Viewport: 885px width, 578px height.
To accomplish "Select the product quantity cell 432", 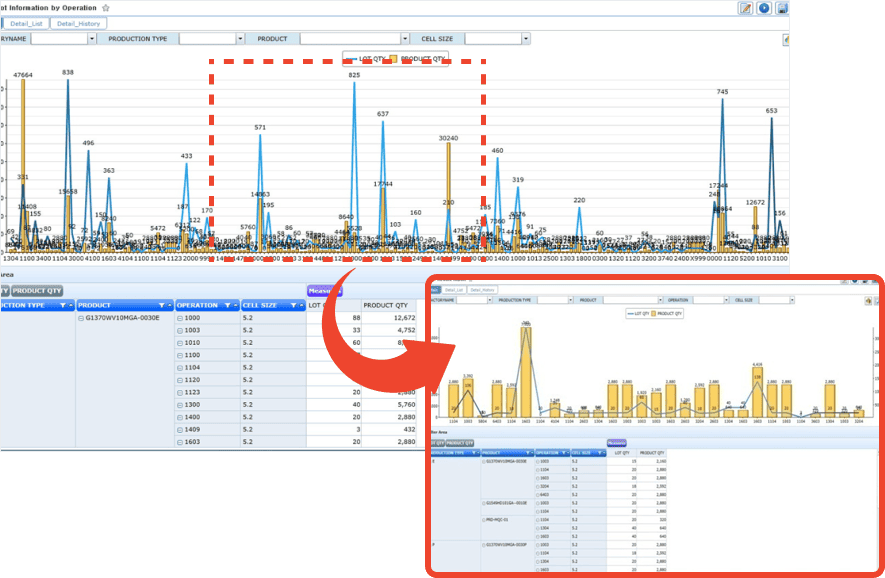I will (389, 430).
